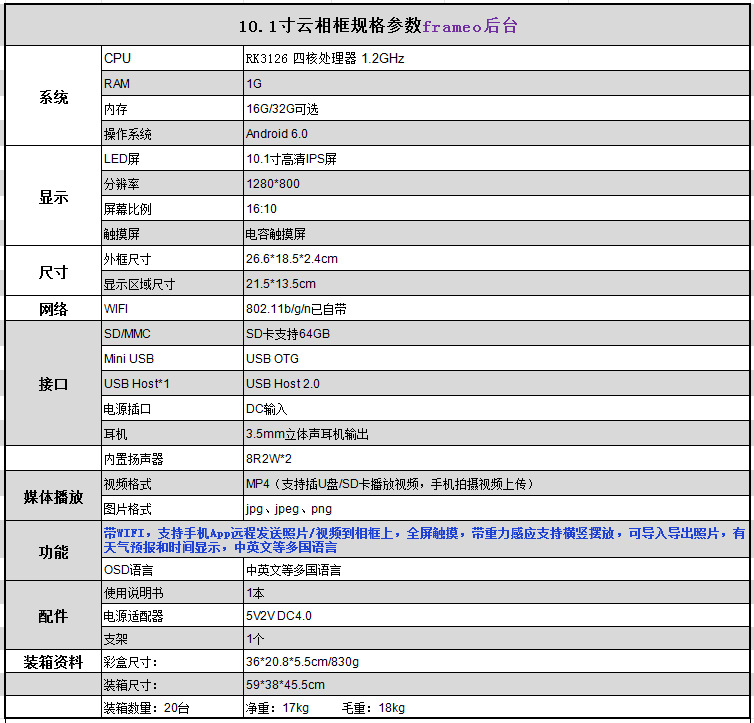754x723 pixels.
Task: Select the '内置扬声器' label cell
Action: coord(172,458)
